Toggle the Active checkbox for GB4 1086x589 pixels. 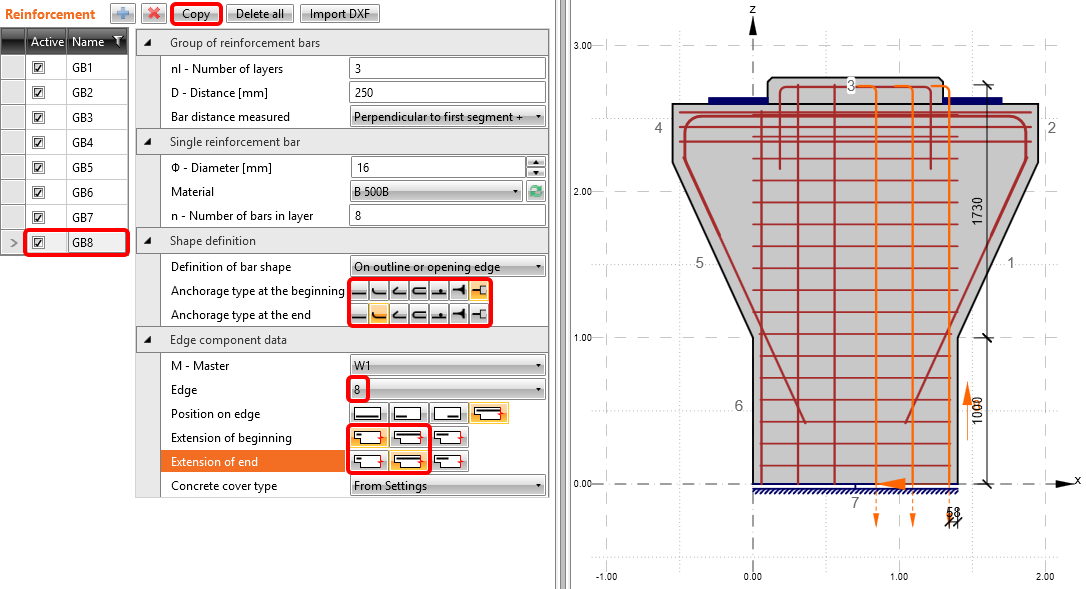[39, 143]
